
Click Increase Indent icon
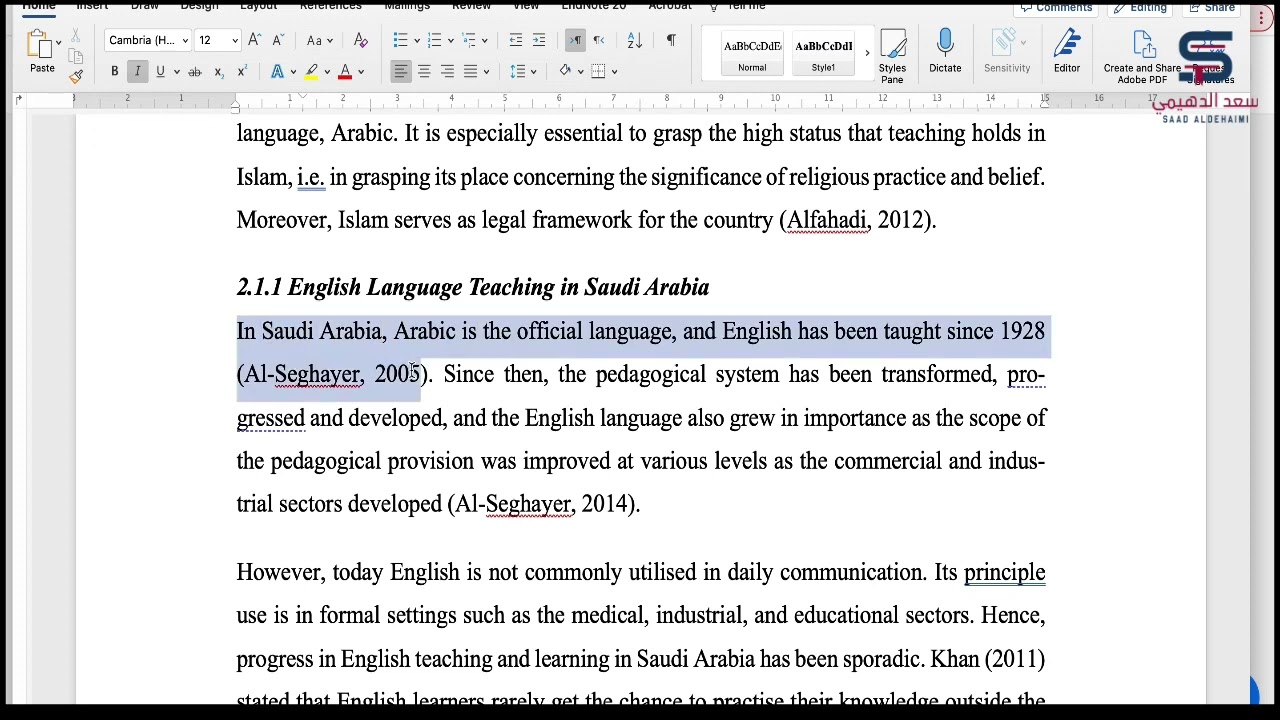(539, 40)
